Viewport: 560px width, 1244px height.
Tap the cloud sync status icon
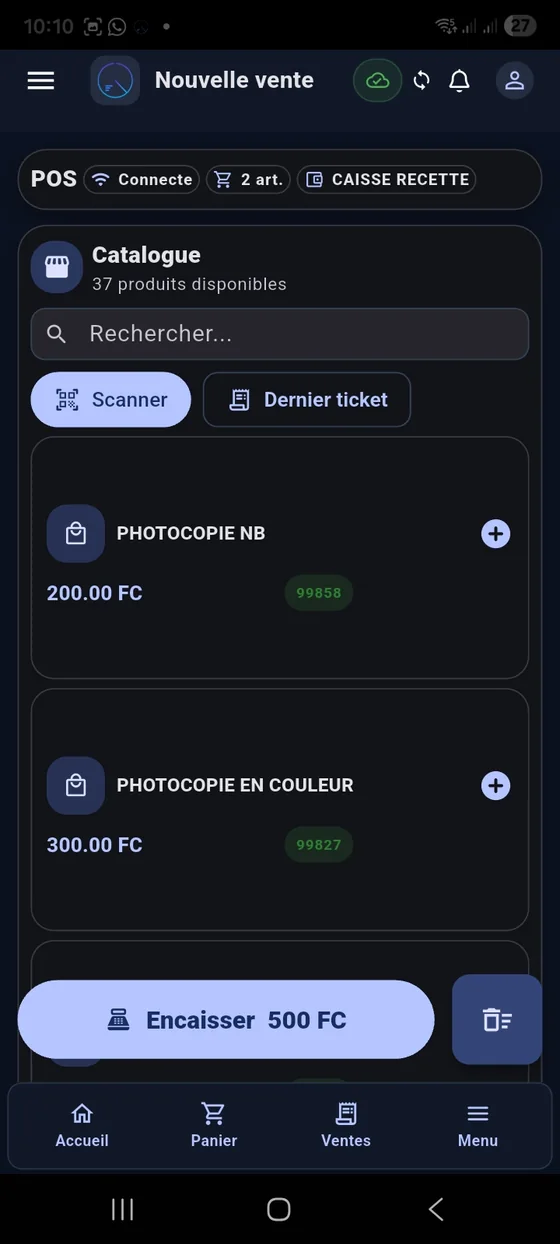377,81
